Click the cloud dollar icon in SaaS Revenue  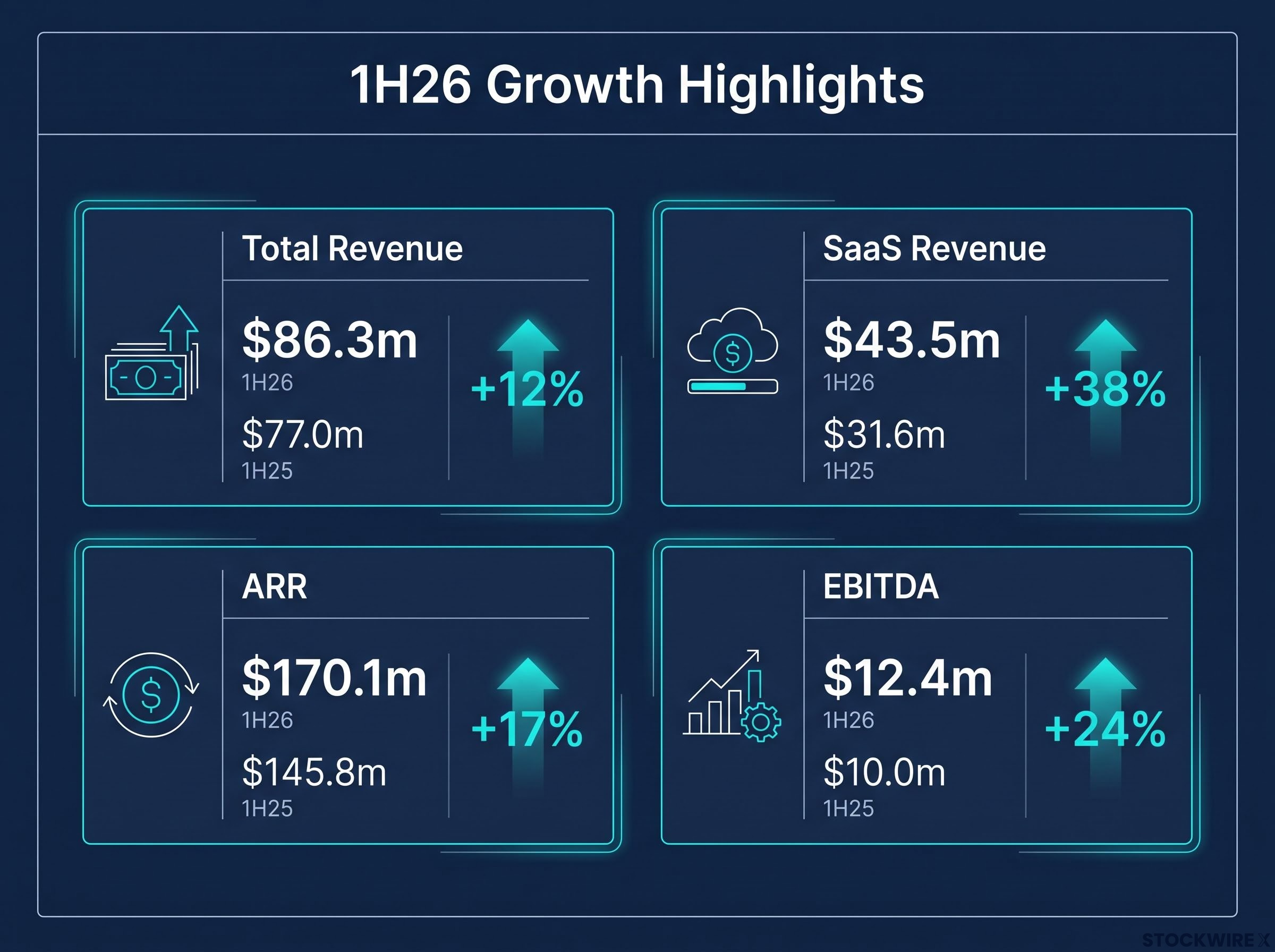click(x=732, y=341)
